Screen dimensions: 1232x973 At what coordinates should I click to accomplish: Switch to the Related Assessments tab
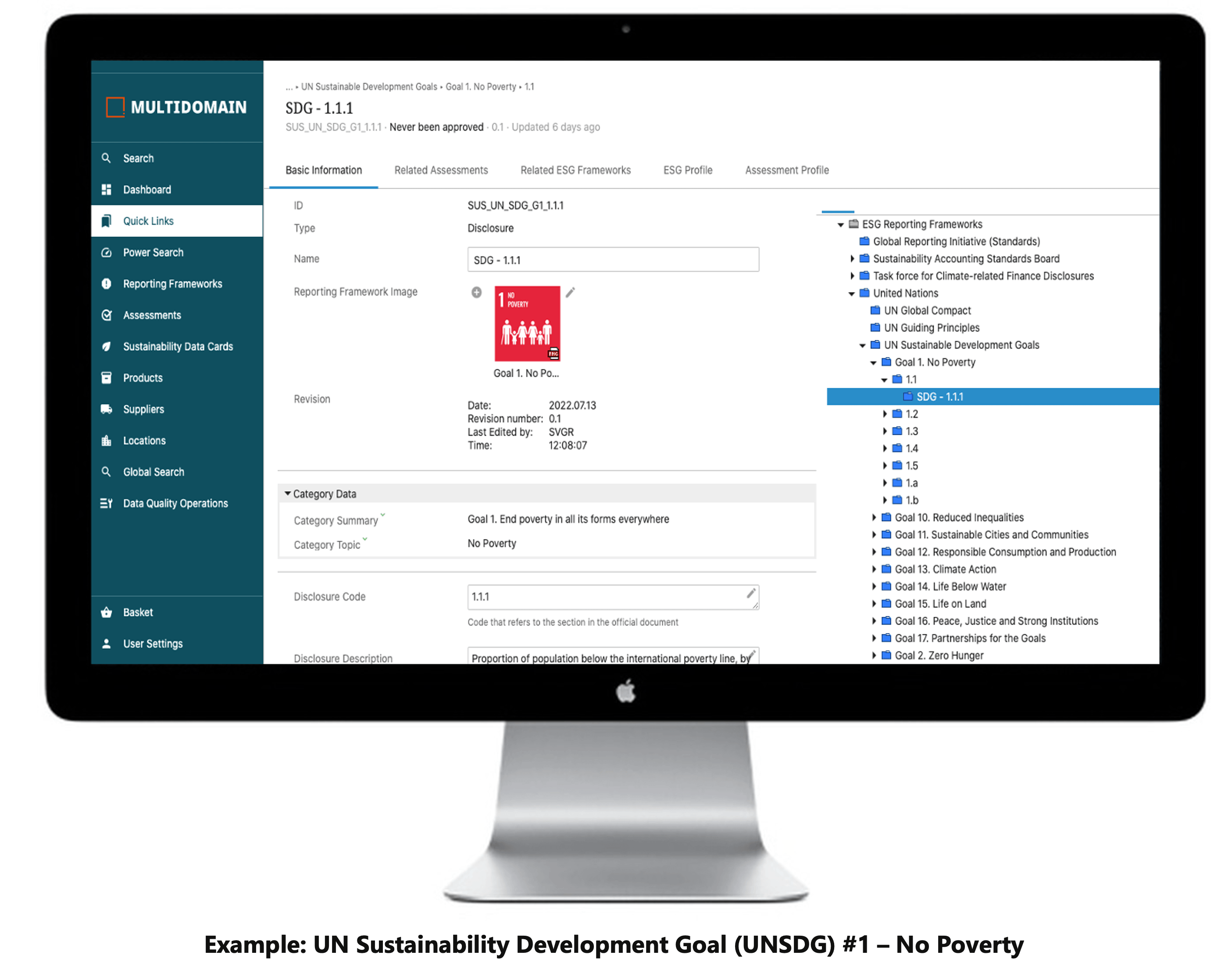(441, 170)
